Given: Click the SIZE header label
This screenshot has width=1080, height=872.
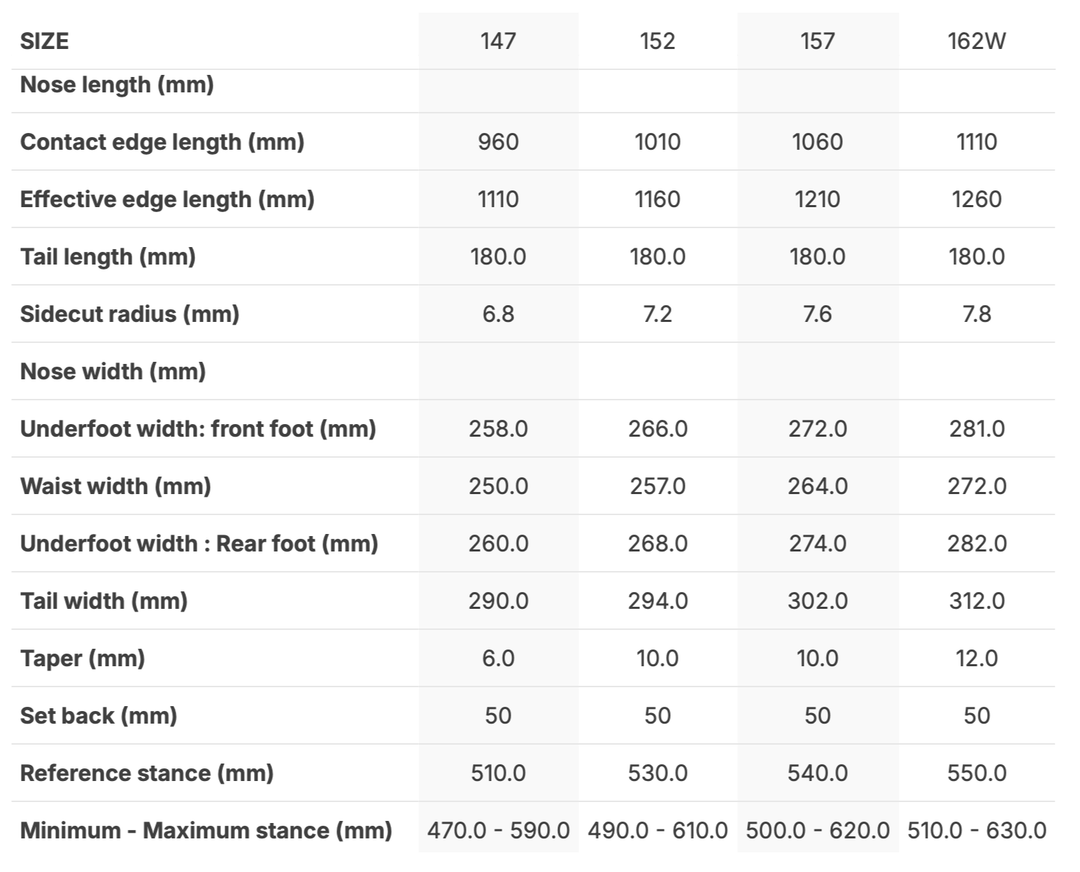Looking at the screenshot, I should coord(45,42).
